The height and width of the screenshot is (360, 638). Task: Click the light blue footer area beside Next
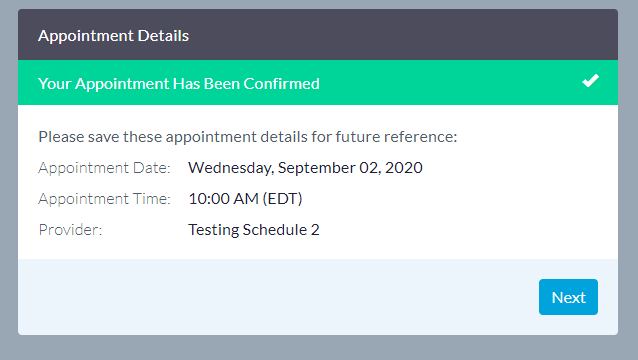pyautogui.click(x=277, y=297)
